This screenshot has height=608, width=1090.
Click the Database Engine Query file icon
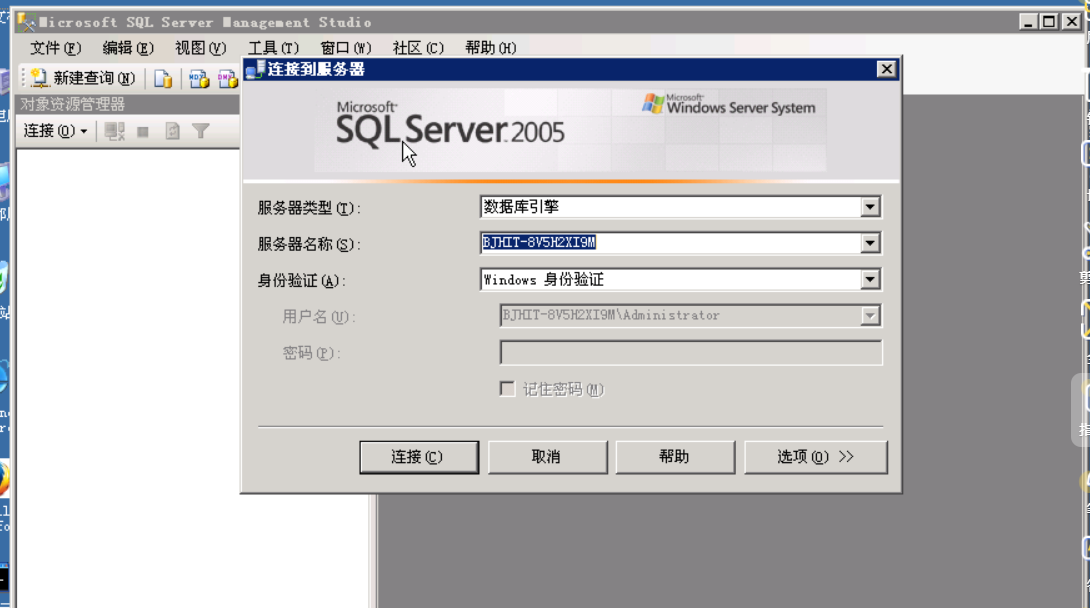163,79
